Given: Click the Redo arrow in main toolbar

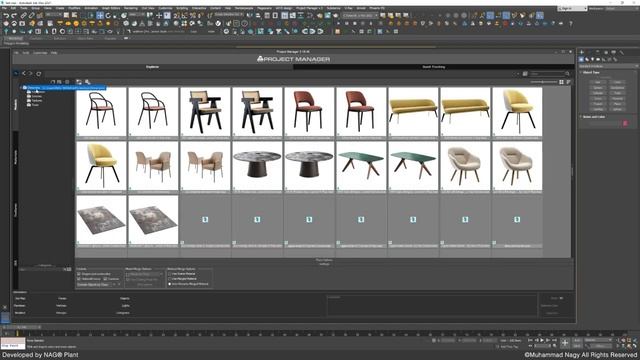Looking at the screenshot, I should 13,16.
